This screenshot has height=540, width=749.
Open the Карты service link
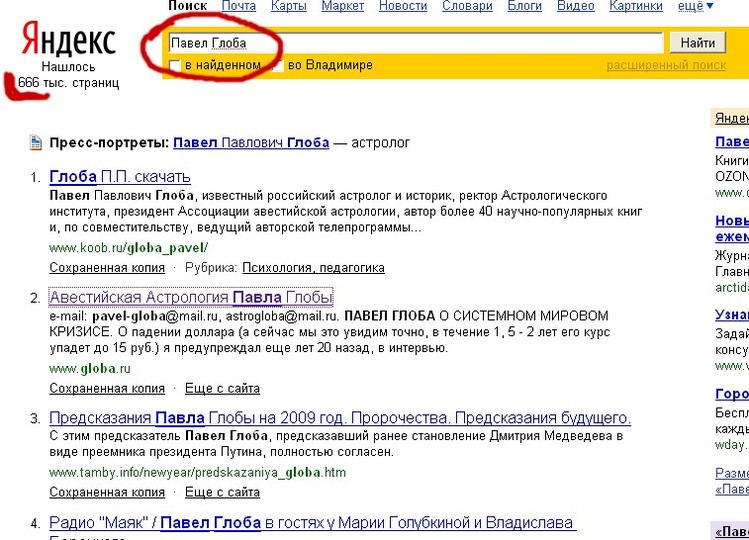point(289,6)
